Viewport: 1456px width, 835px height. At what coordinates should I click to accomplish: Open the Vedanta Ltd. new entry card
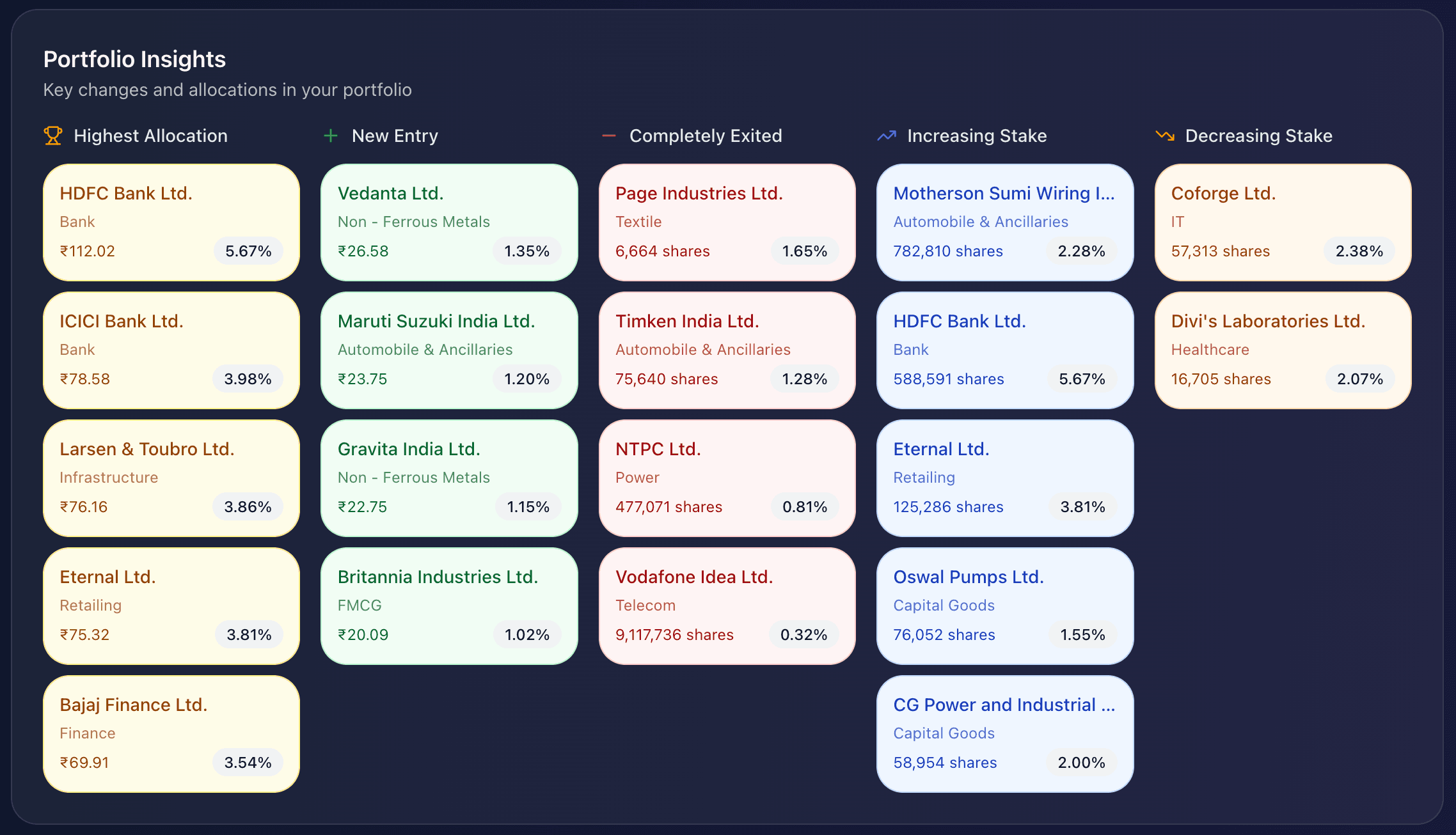[x=449, y=222]
